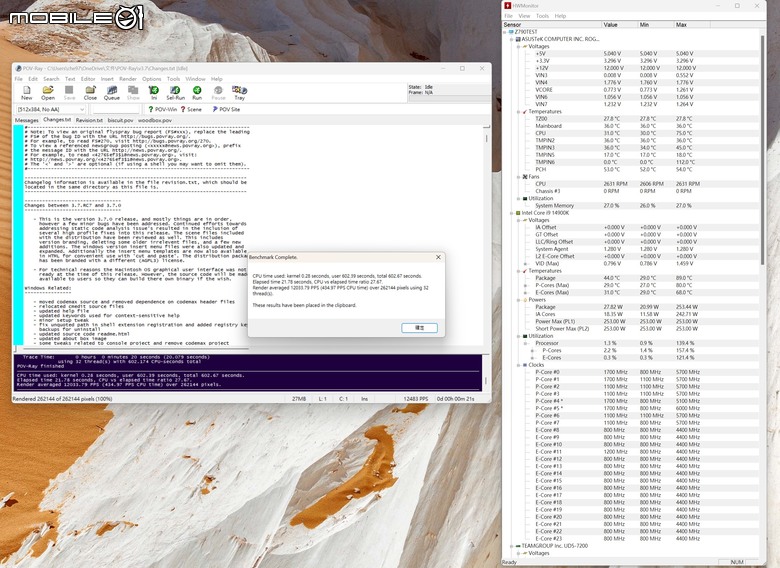Viewport: 780px width, 568px height.
Task: Open the HWMonitor File menu
Action: pos(508,16)
